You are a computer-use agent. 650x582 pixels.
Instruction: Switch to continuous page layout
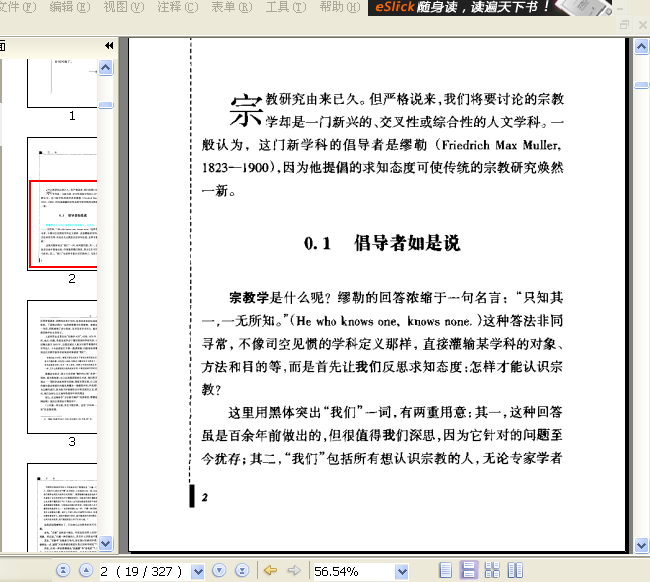coord(468,570)
